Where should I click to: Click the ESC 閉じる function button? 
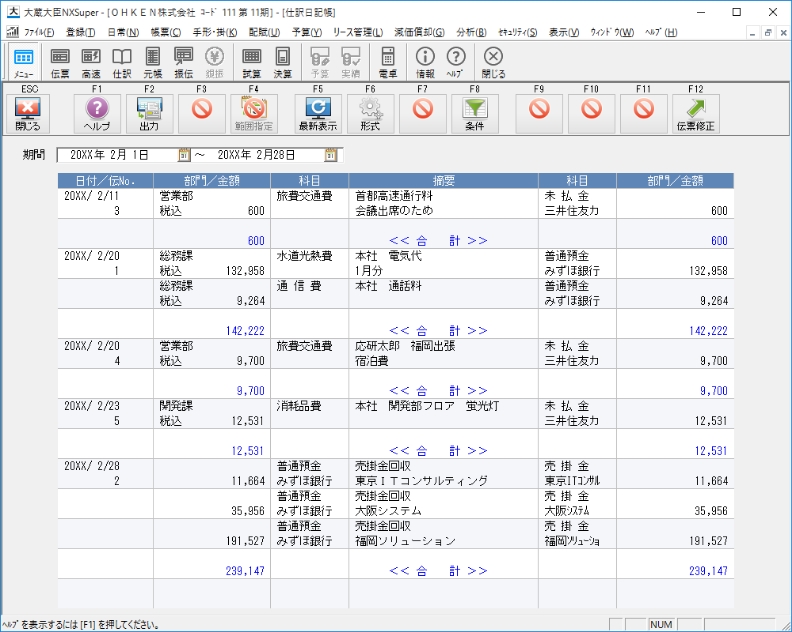[28, 114]
